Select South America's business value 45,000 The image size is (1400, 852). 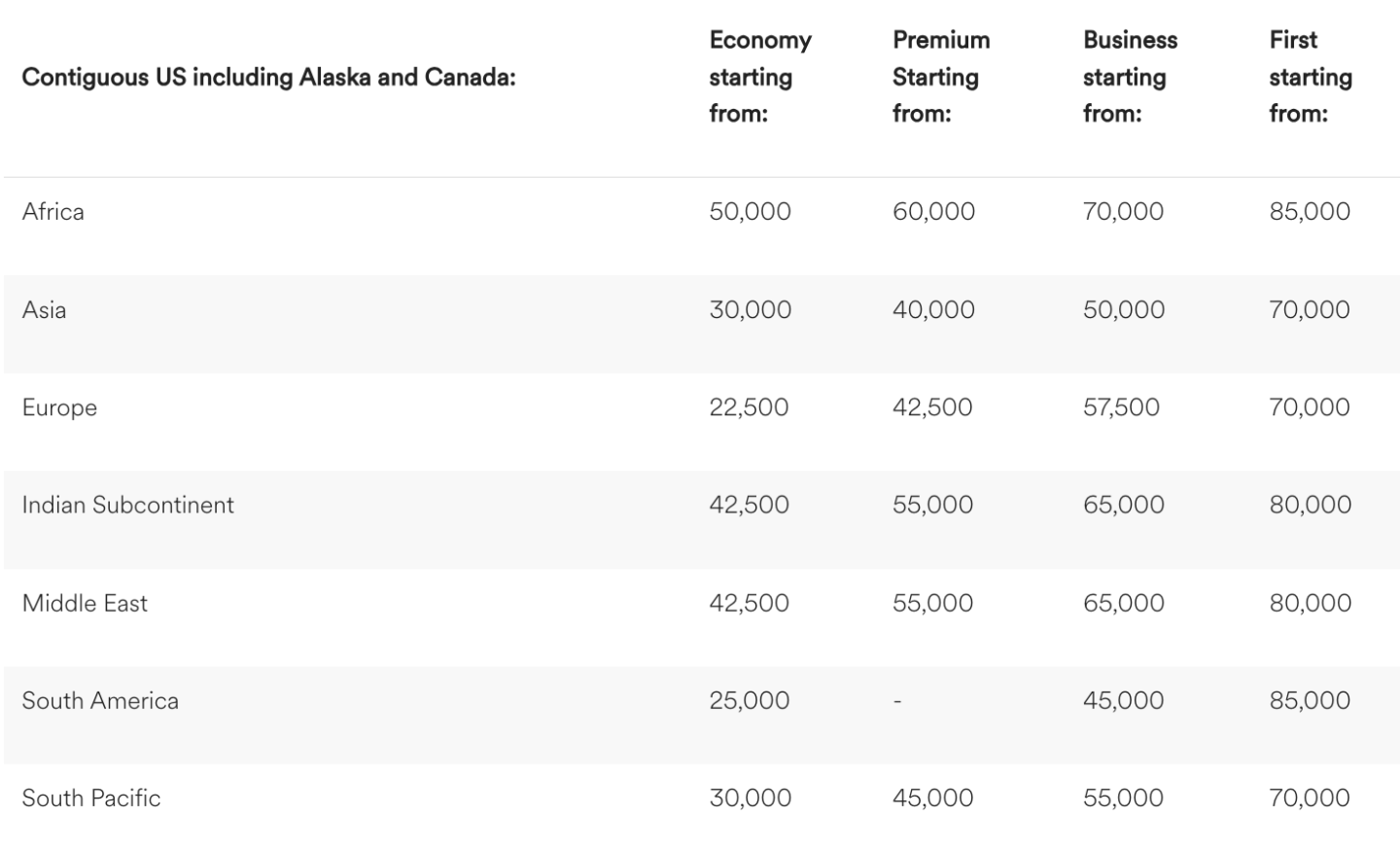coord(1123,701)
